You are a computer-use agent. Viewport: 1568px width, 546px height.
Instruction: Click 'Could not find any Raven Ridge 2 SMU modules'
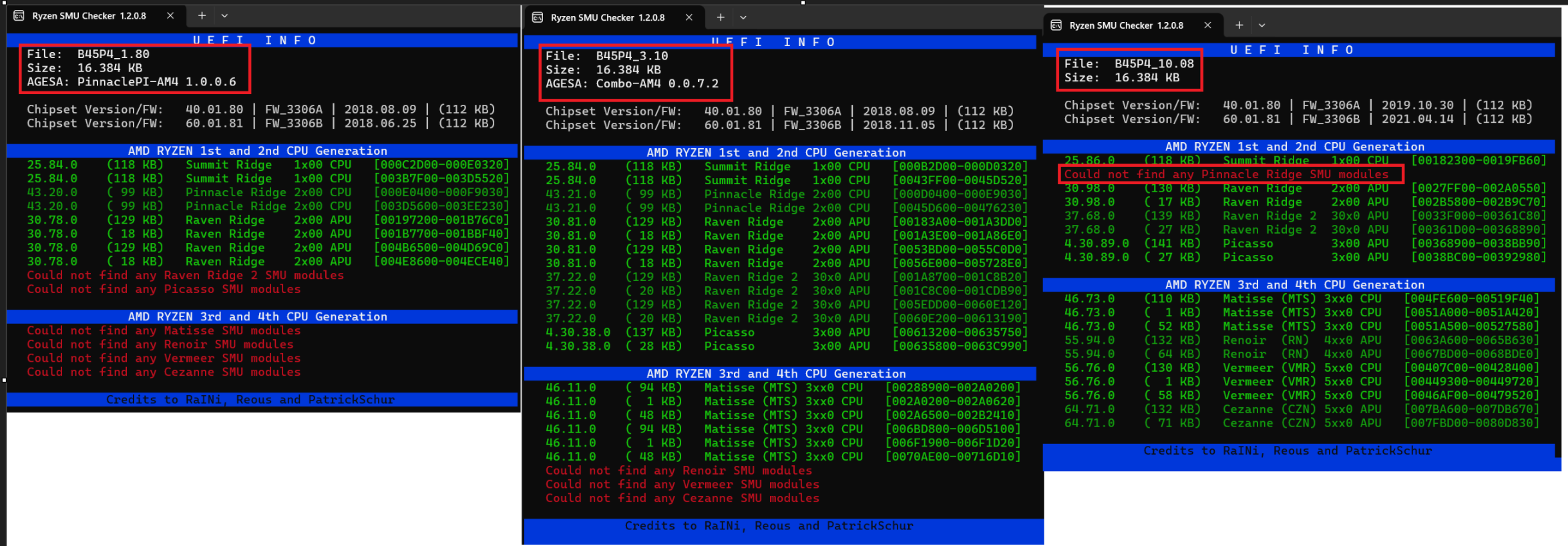tap(186, 276)
